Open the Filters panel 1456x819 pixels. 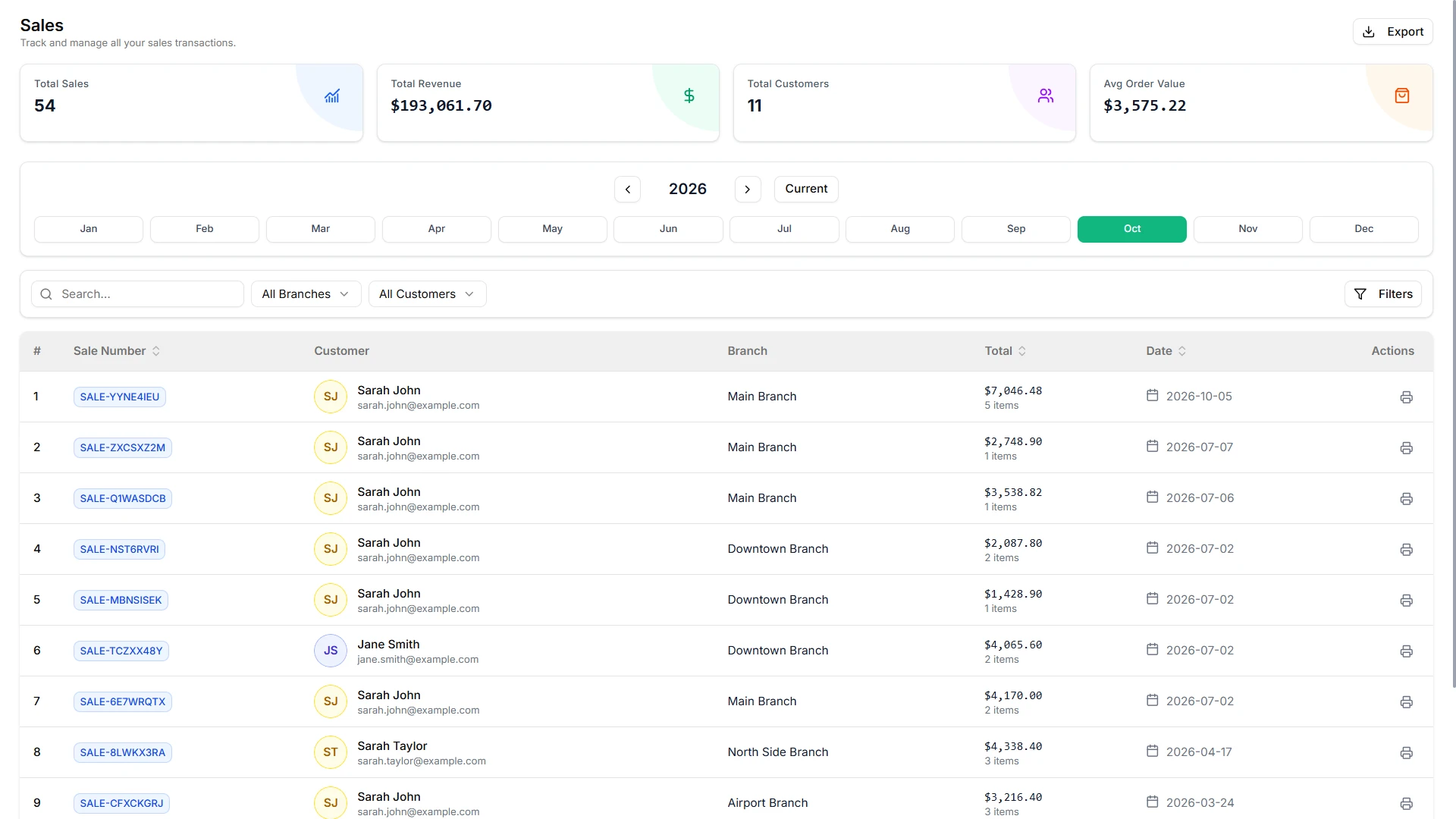click(1383, 294)
